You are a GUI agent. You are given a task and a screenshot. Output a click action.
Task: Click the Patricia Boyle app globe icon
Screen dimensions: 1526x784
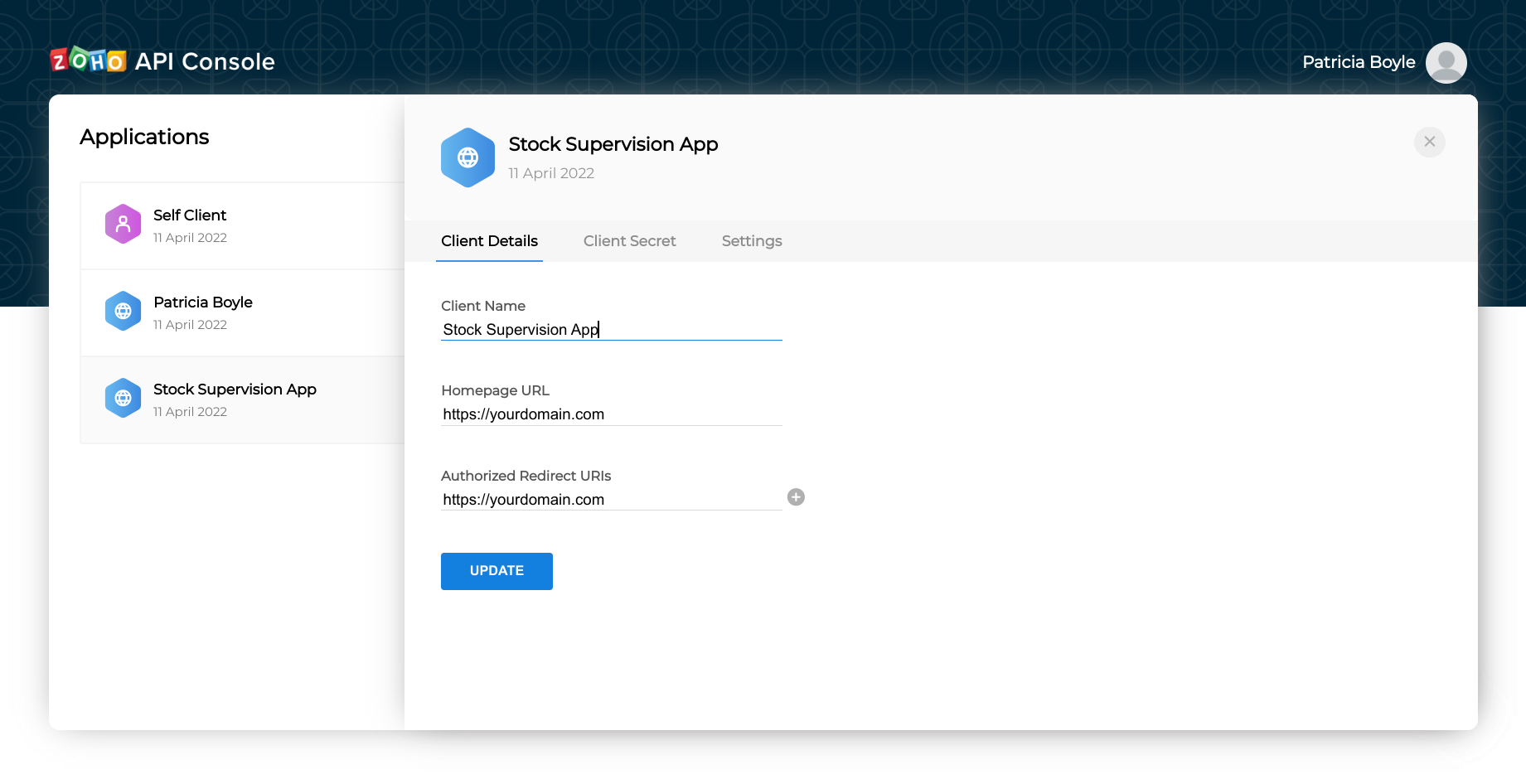(x=123, y=311)
